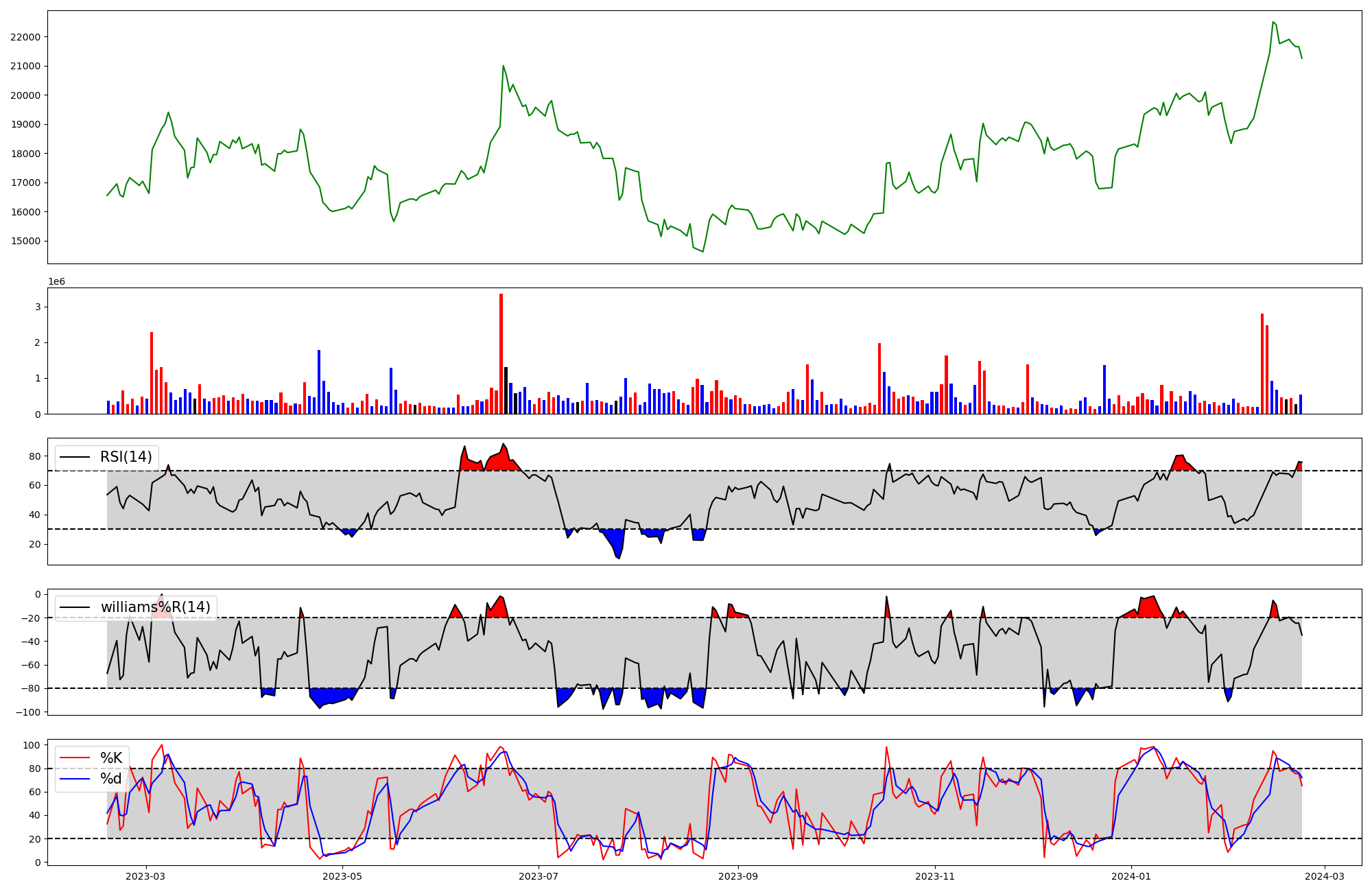1372x892 pixels.
Task: Click the 22000 price axis tick label
Action: click(x=25, y=37)
